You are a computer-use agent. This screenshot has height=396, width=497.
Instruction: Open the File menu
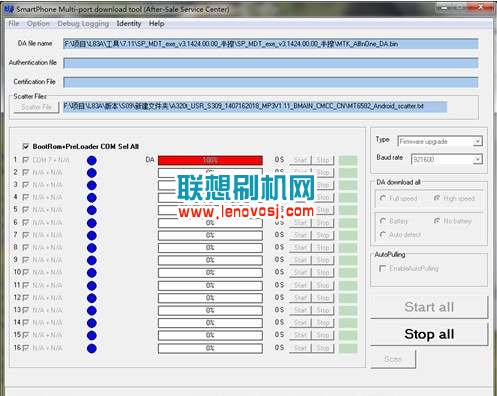14,24
